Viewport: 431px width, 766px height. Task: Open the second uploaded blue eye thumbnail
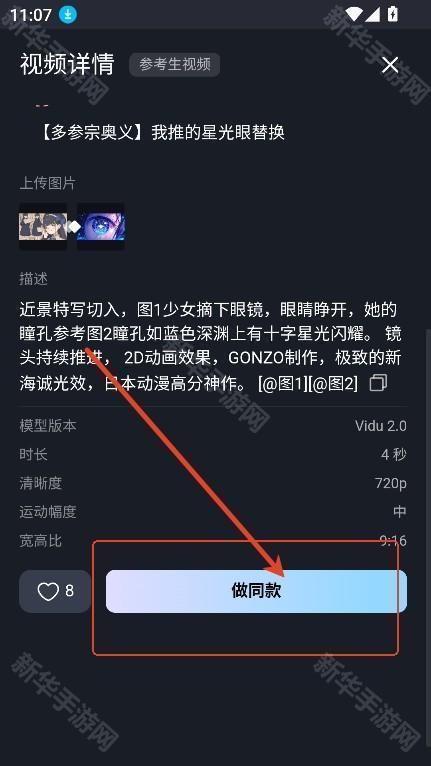101,227
